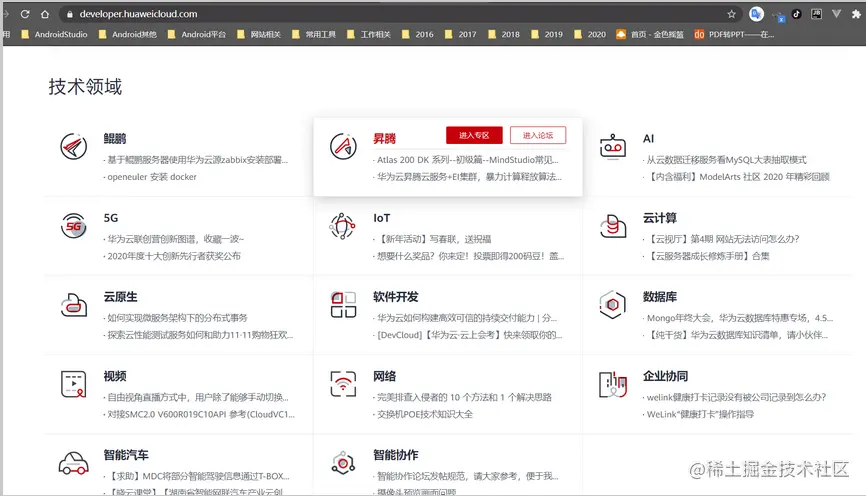Screen dimensions: 866x496
Task: Bookmark this page with the star icon
Action: [731, 14]
